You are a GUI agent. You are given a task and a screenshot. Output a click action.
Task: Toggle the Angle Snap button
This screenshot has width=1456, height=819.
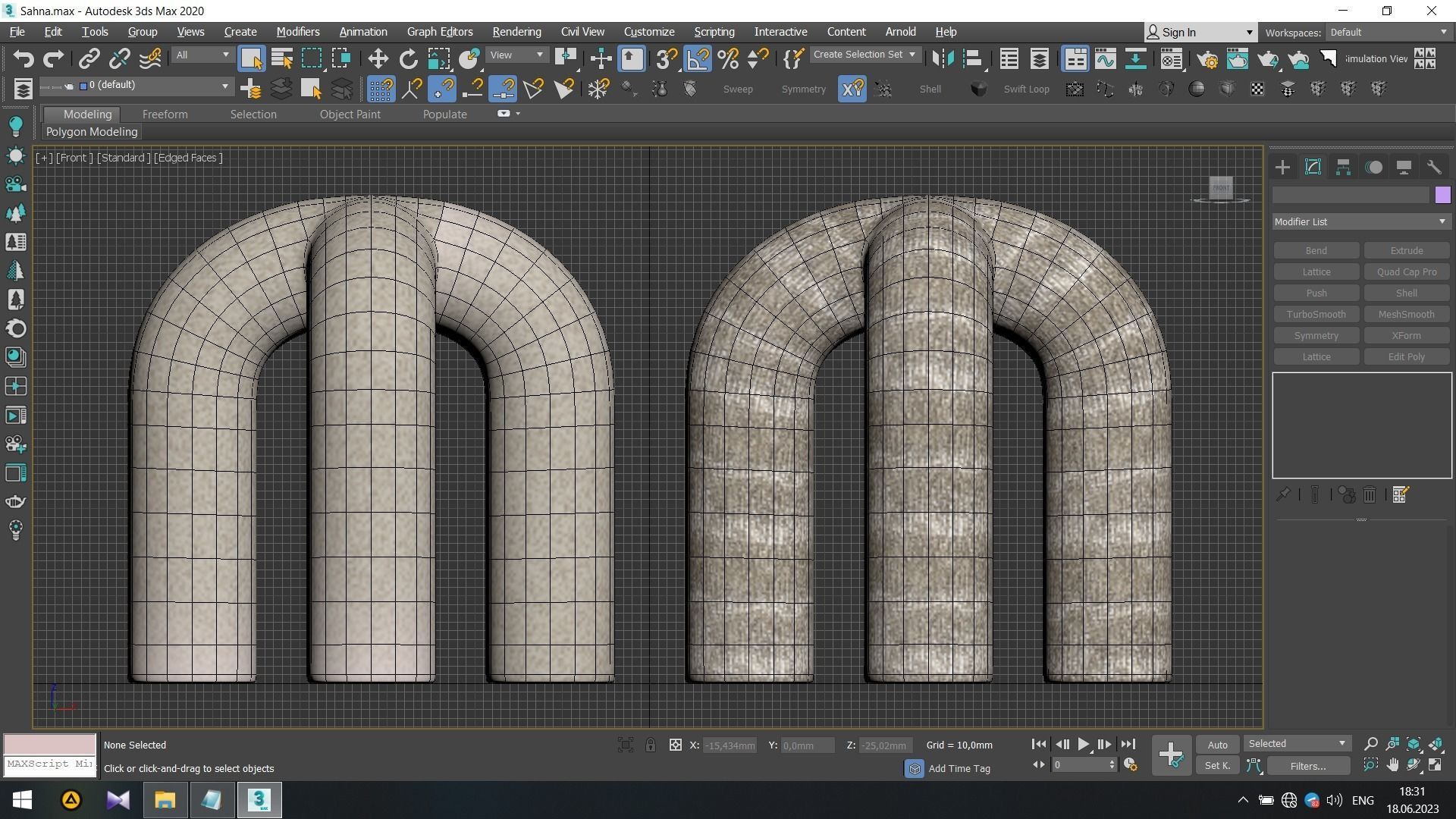[x=698, y=59]
